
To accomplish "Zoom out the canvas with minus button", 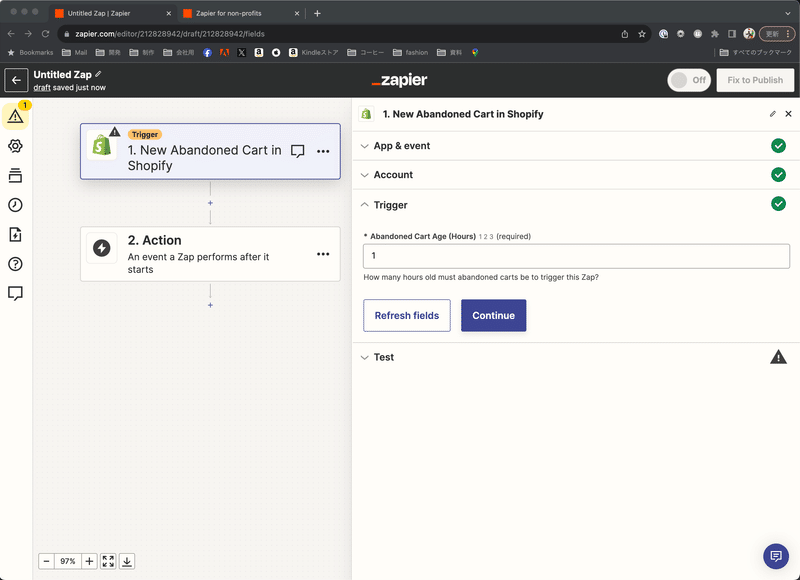I will [46, 561].
